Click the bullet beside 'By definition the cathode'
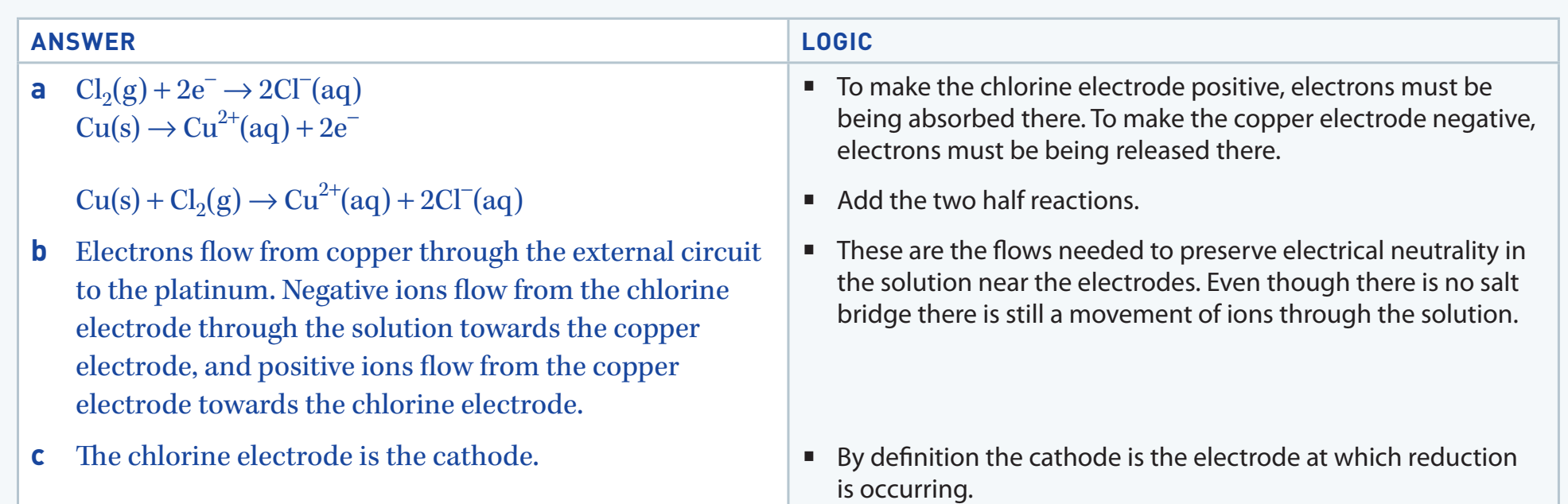The height and width of the screenshot is (504, 1568). pos(809,456)
